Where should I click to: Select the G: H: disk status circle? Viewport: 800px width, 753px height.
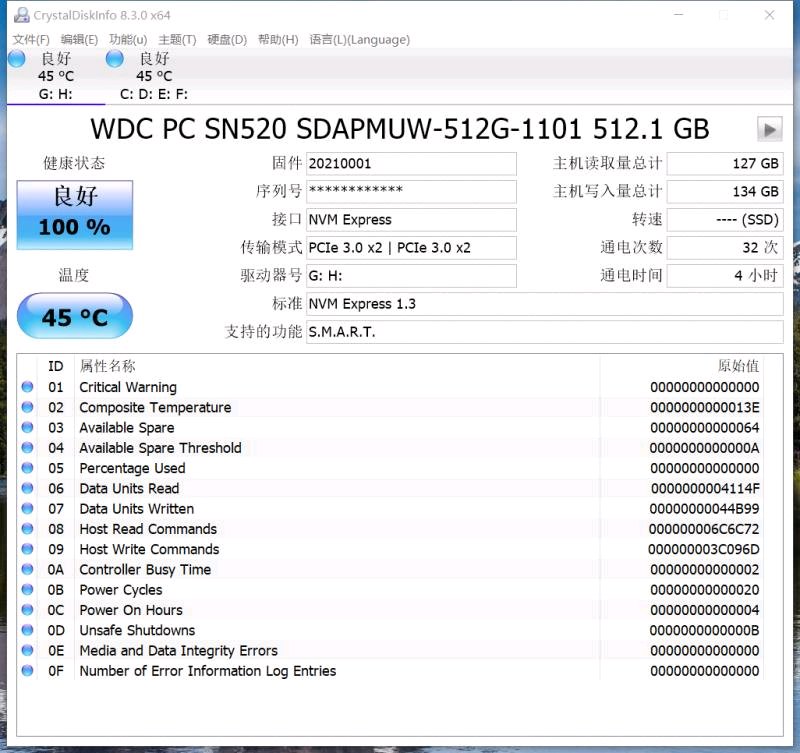(17, 59)
